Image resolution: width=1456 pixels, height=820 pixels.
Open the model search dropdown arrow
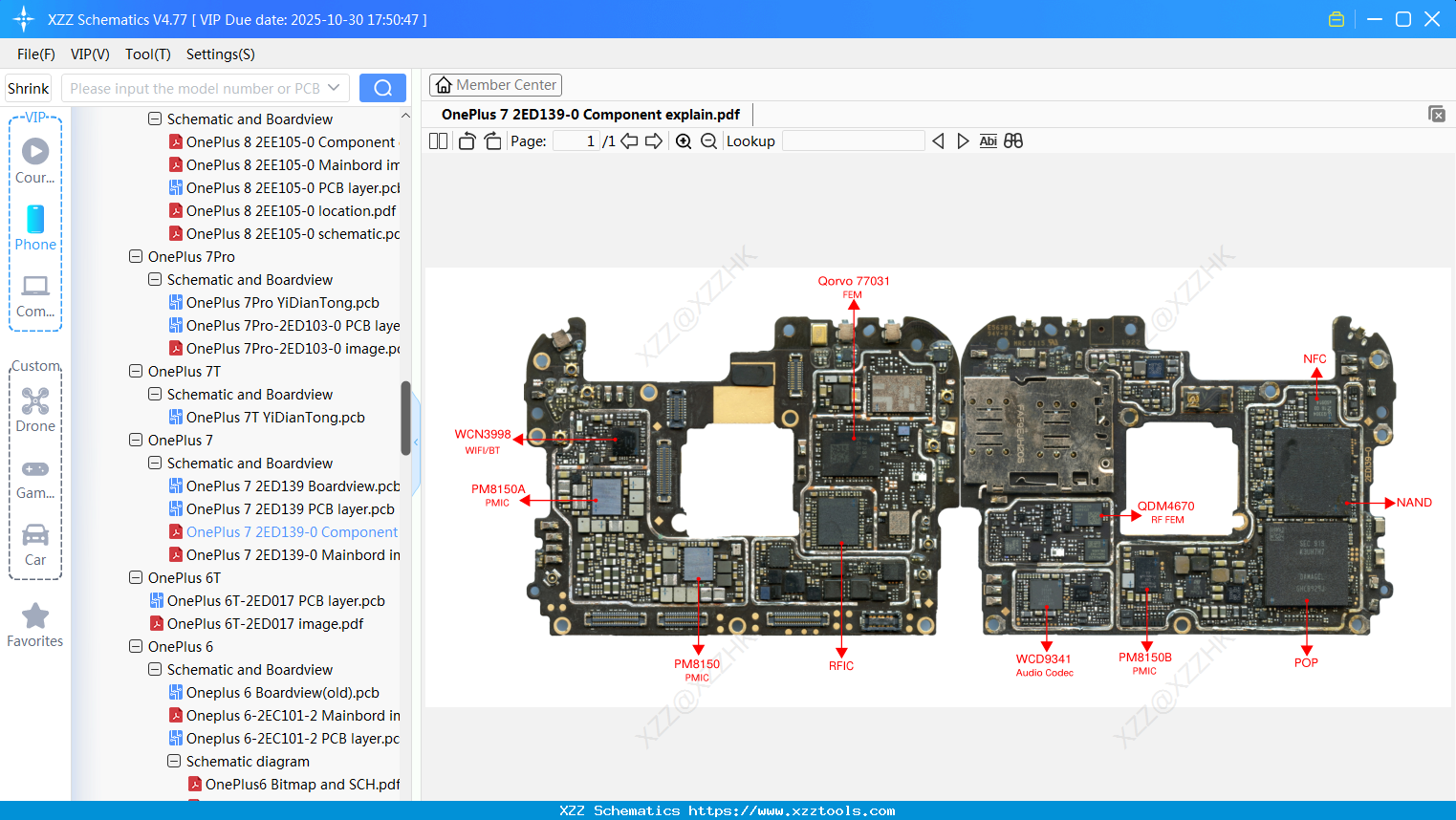pos(336,87)
